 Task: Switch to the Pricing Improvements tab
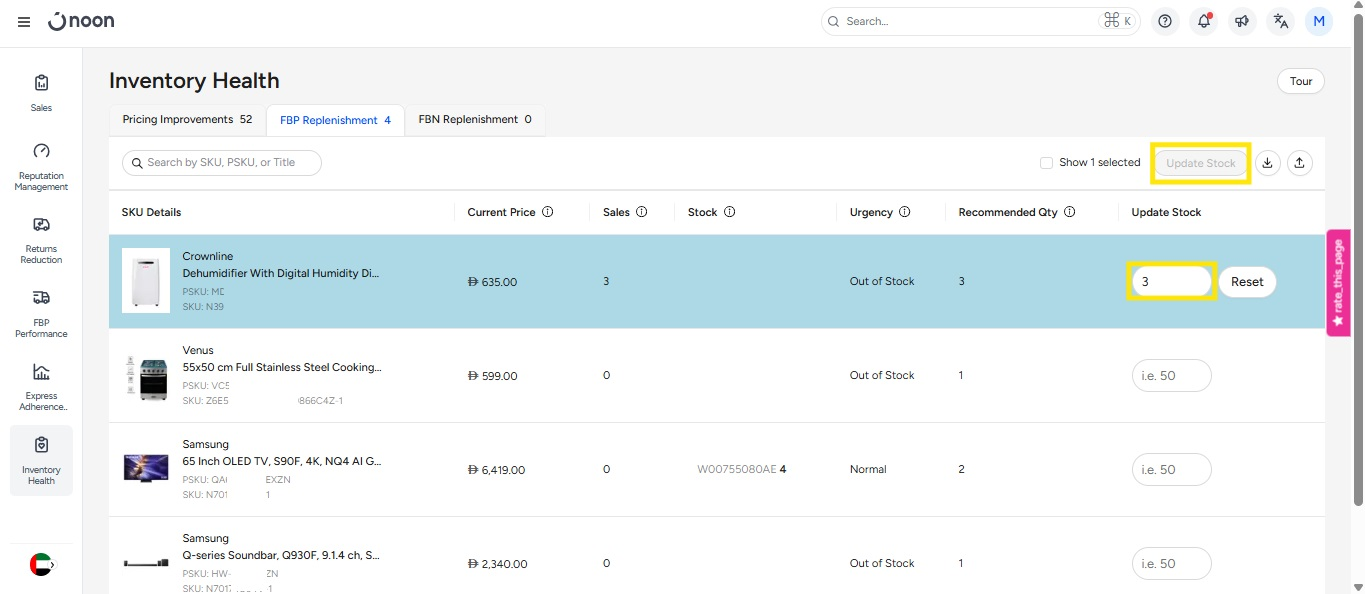coord(187,120)
